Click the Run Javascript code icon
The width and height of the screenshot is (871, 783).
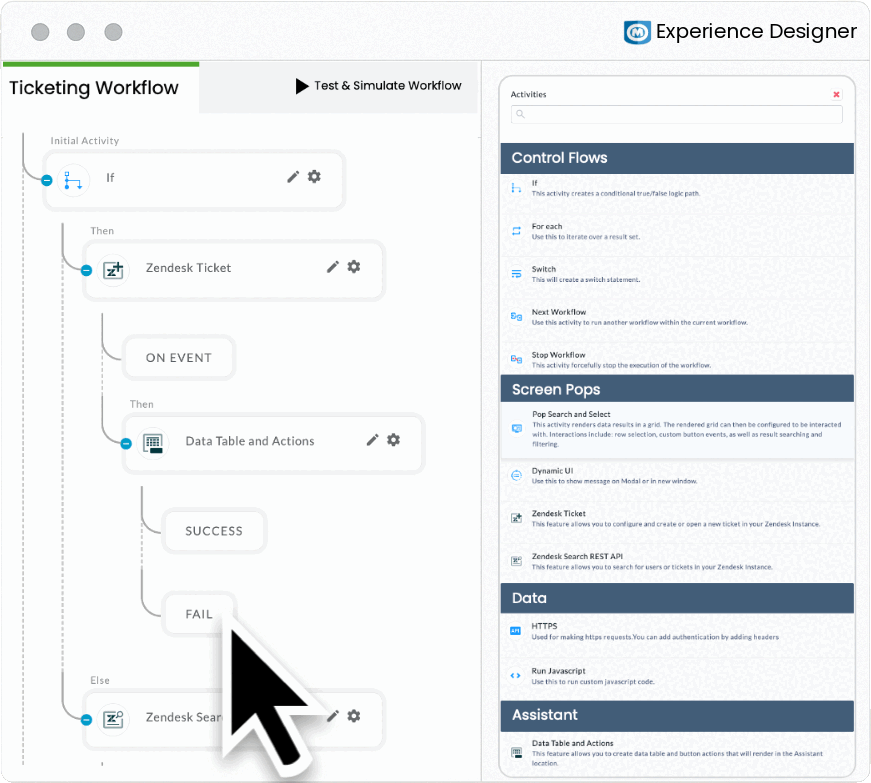(x=515, y=676)
